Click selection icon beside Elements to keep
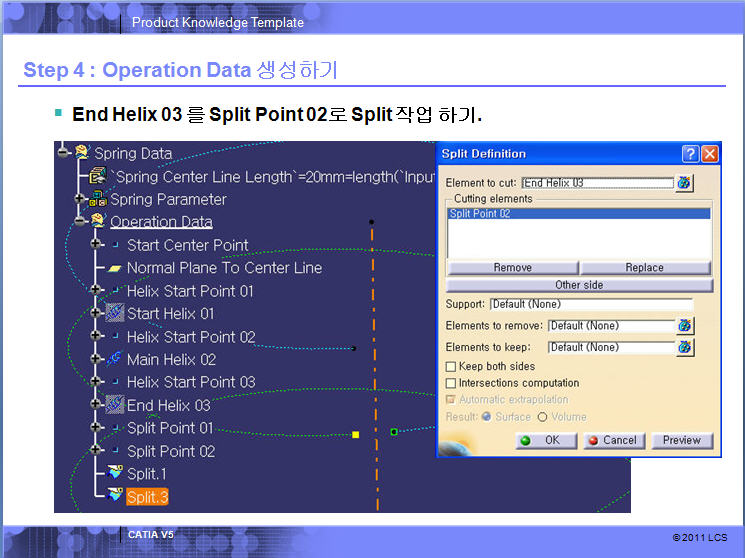Viewport: 745px width, 558px height. pos(684,347)
